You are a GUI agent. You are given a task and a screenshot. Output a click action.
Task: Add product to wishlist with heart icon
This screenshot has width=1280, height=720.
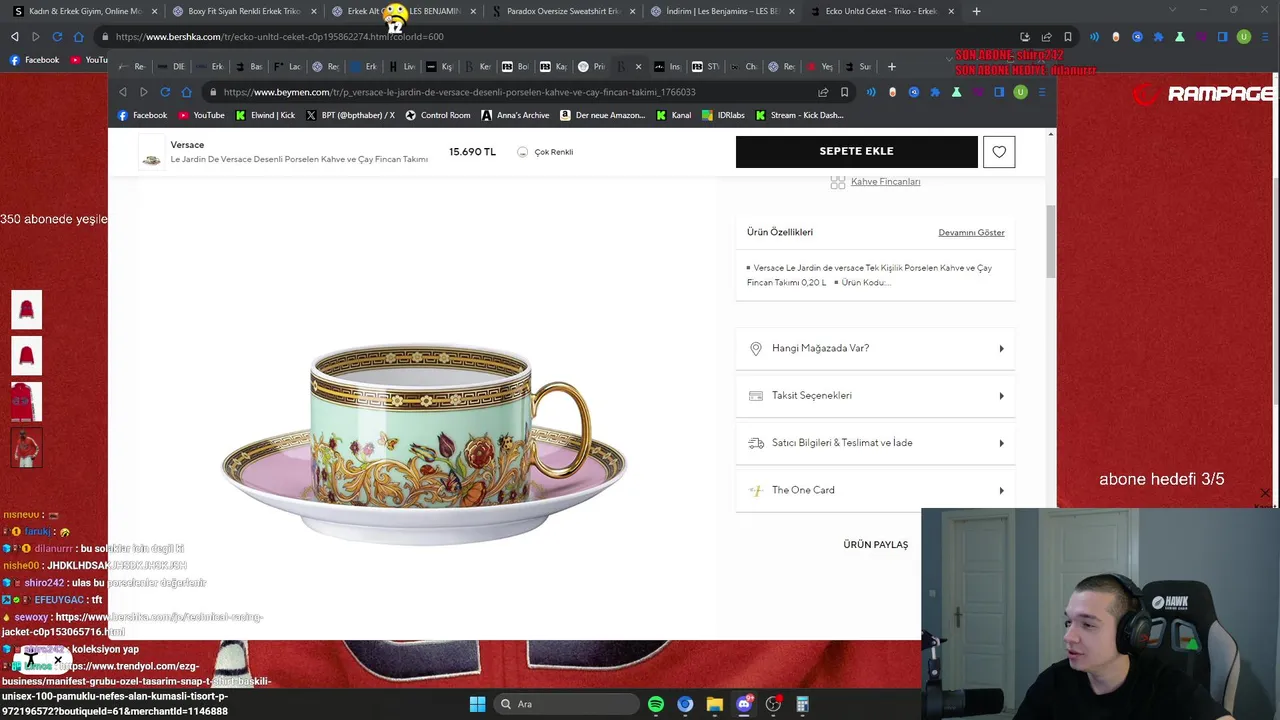(999, 152)
